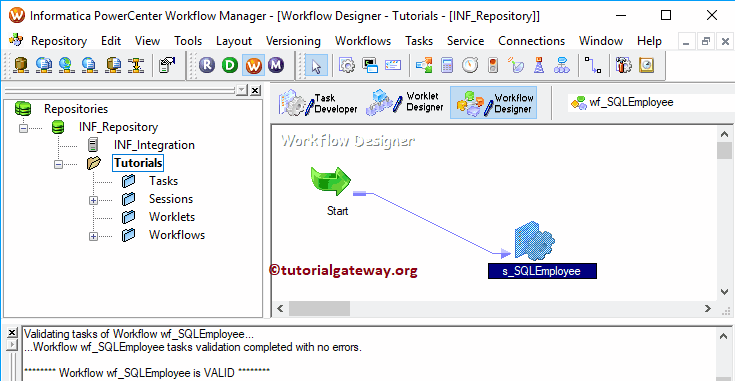Click the repository database icon in the toolbar

coord(21,65)
